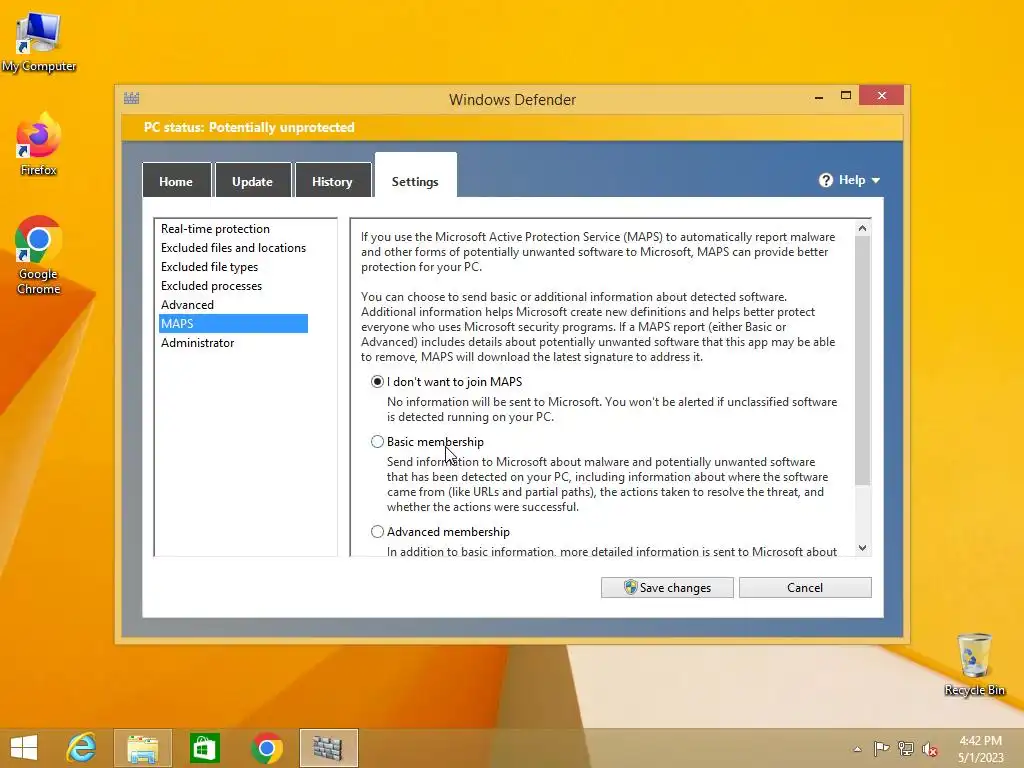Open Internet Explorer from the taskbar
The image size is (1024, 768).
tap(82, 748)
